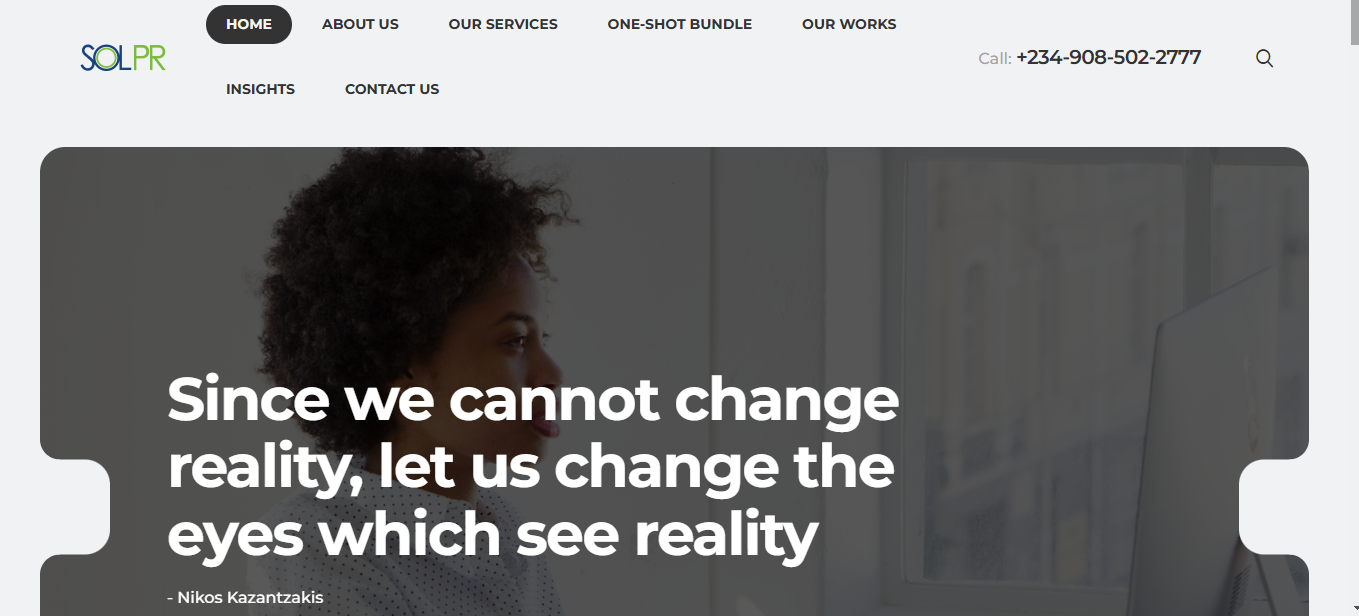The height and width of the screenshot is (616, 1359).
Task: Open the ABOUT US page
Action: [x=360, y=24]
